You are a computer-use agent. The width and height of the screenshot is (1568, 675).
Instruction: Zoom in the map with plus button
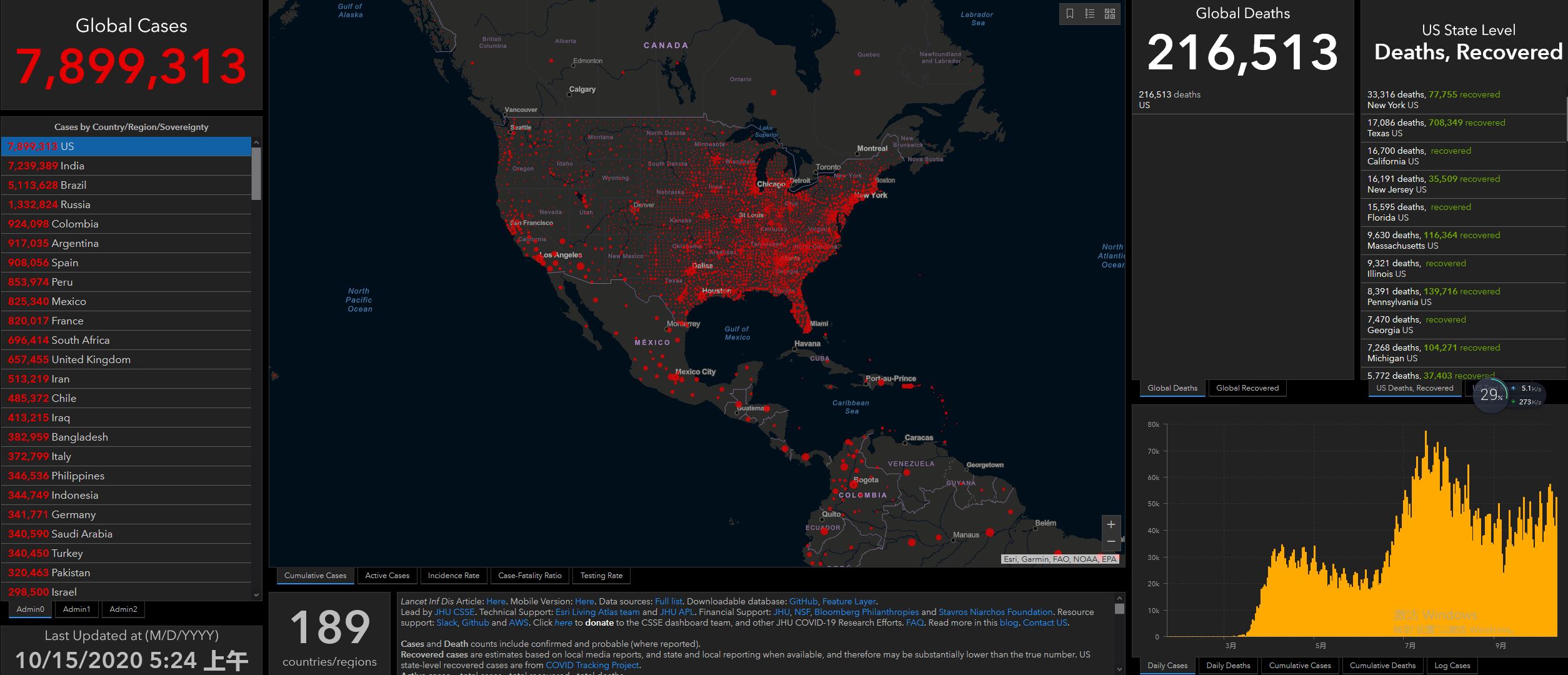coord(1111,524)
